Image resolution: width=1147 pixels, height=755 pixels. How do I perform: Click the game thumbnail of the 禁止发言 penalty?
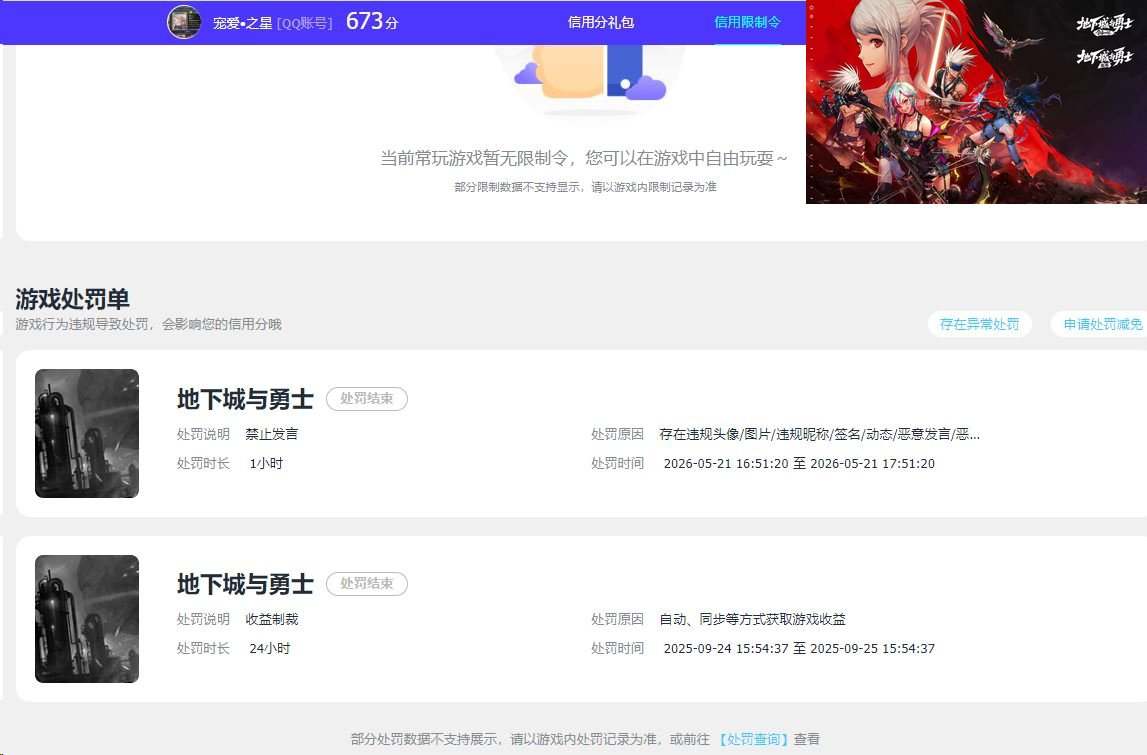[x=87, y=434]
